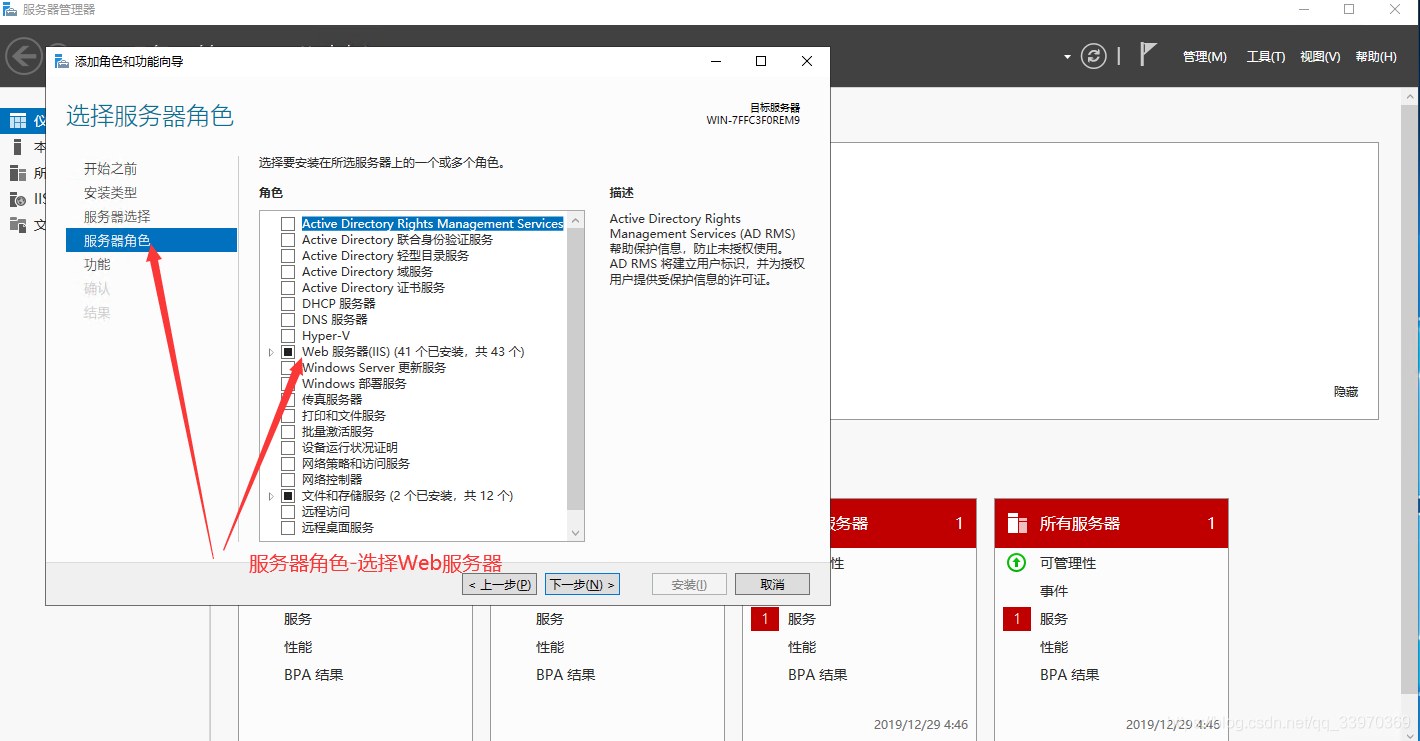This screenshot has width=1420, height=741.
Task: Select the 网络控制器 role row
Action: [332, 480]
